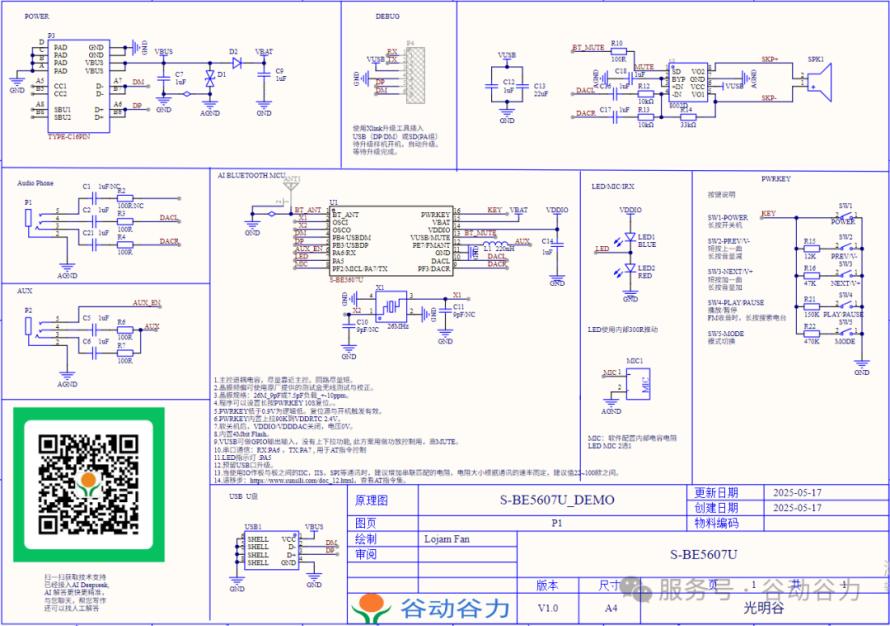890x626 pixels.
Task: Select the R16 47K resistor
Action: (811, 275)
